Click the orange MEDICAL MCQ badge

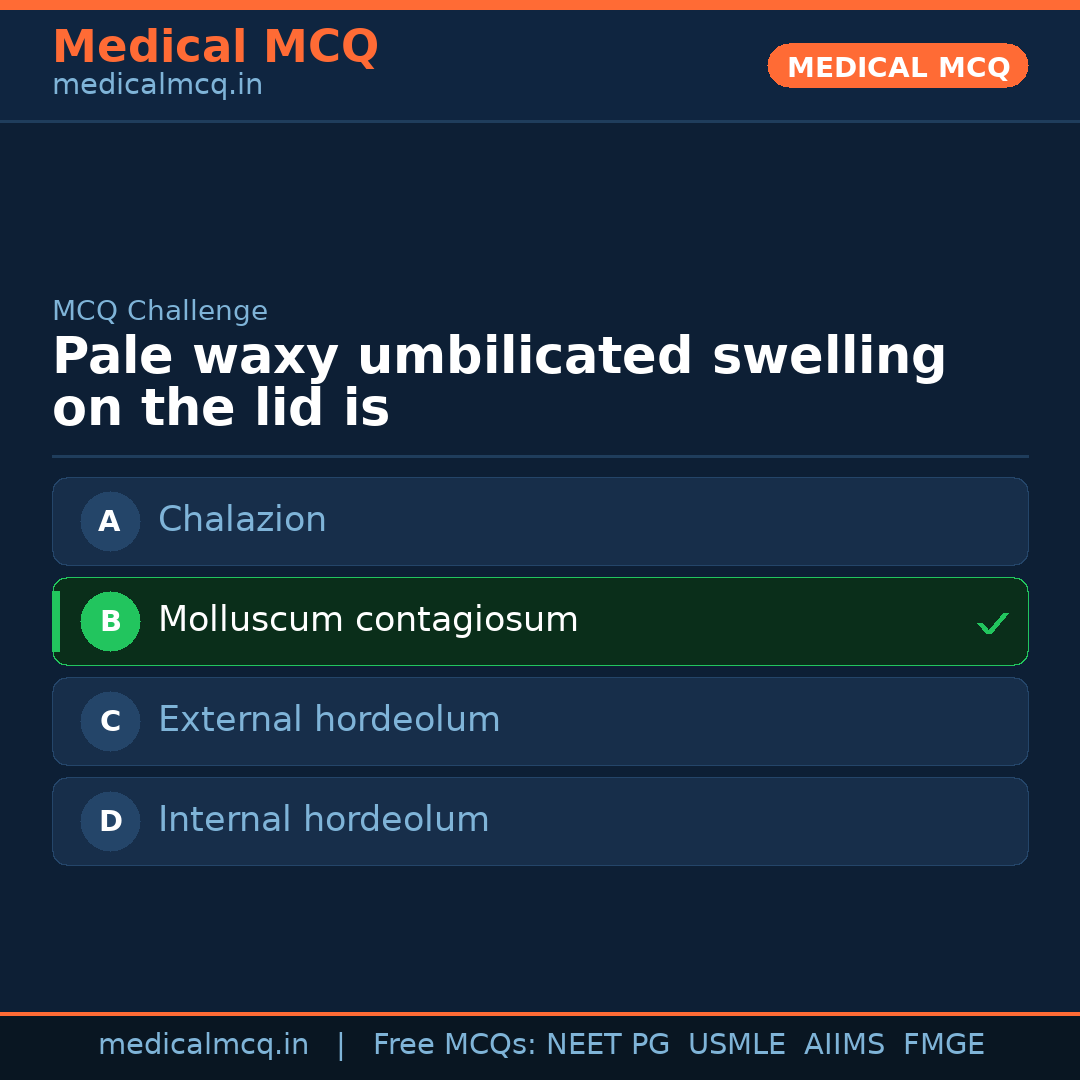(898, 67)
